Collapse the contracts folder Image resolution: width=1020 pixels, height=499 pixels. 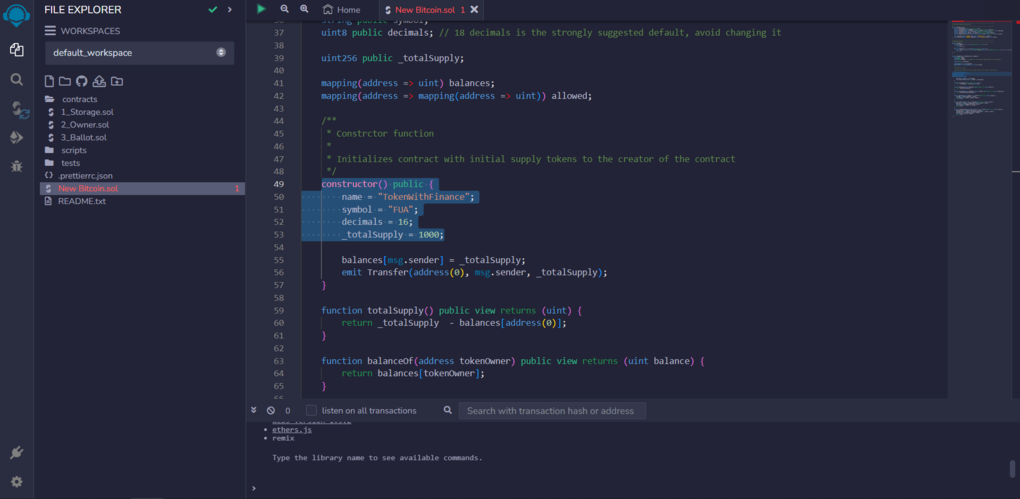click(x=79, y=99)
